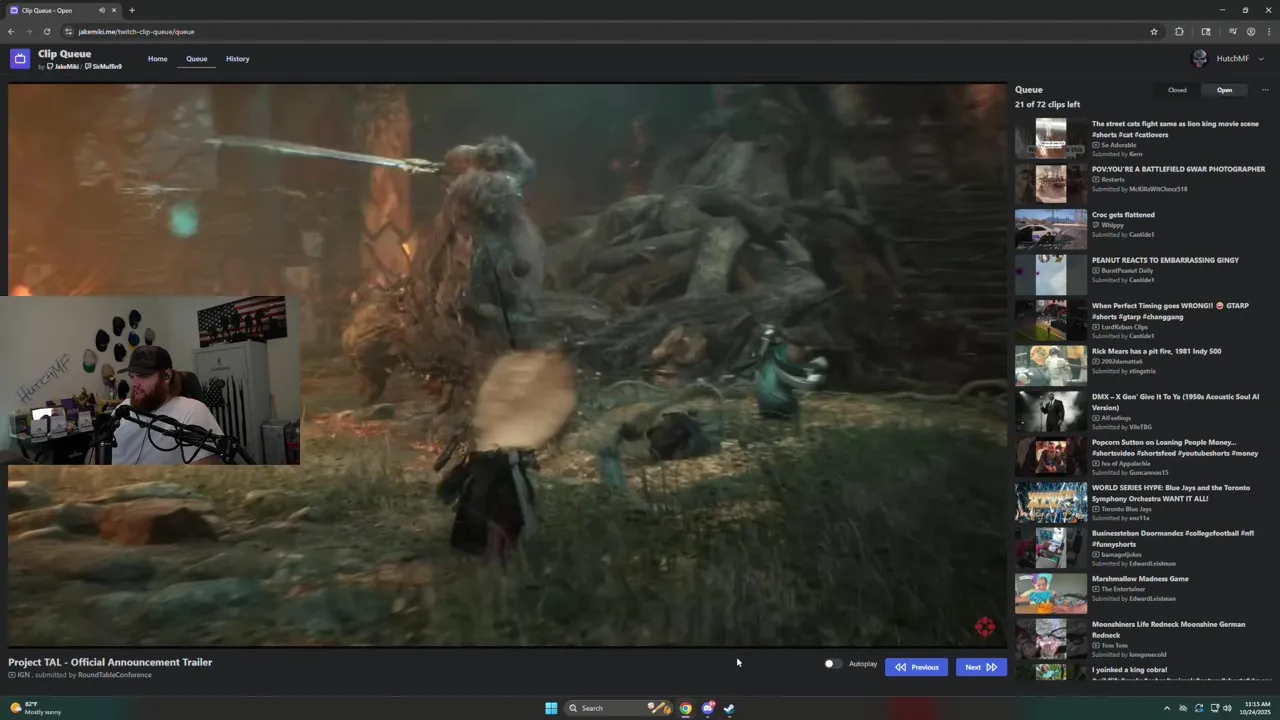Set queue status to Closed

[1177, 90]
